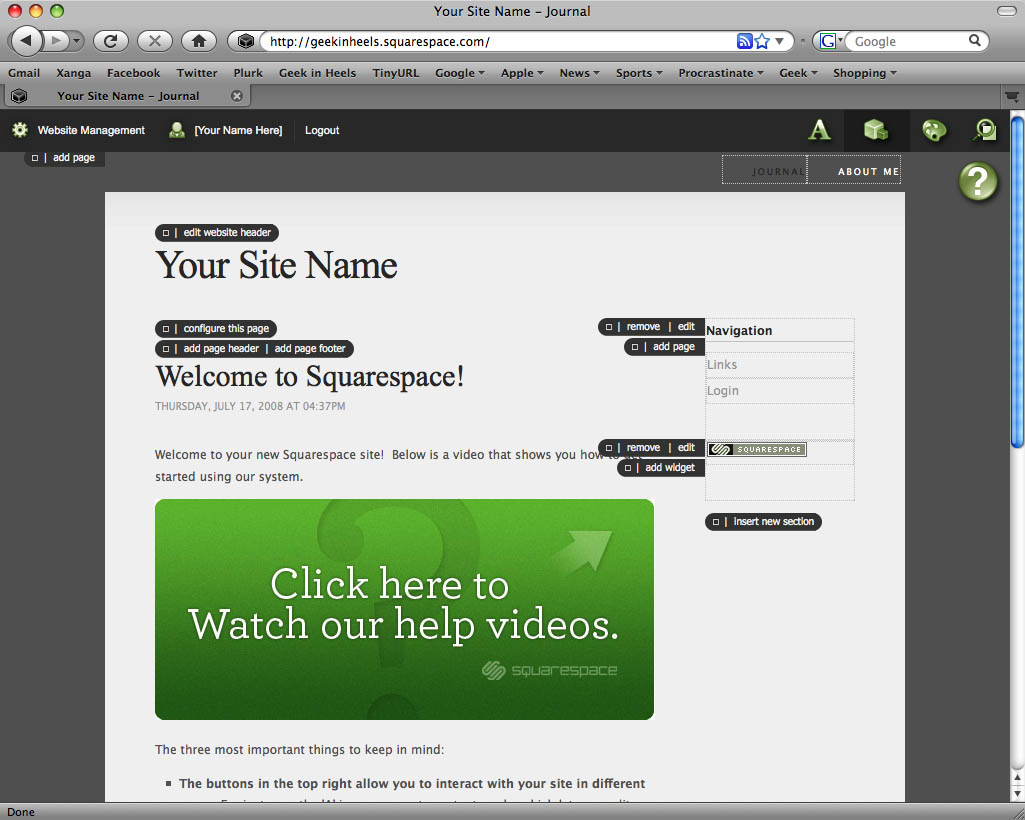Click insert new section button
1025x820 pixels.
click(x=773, y=521)
